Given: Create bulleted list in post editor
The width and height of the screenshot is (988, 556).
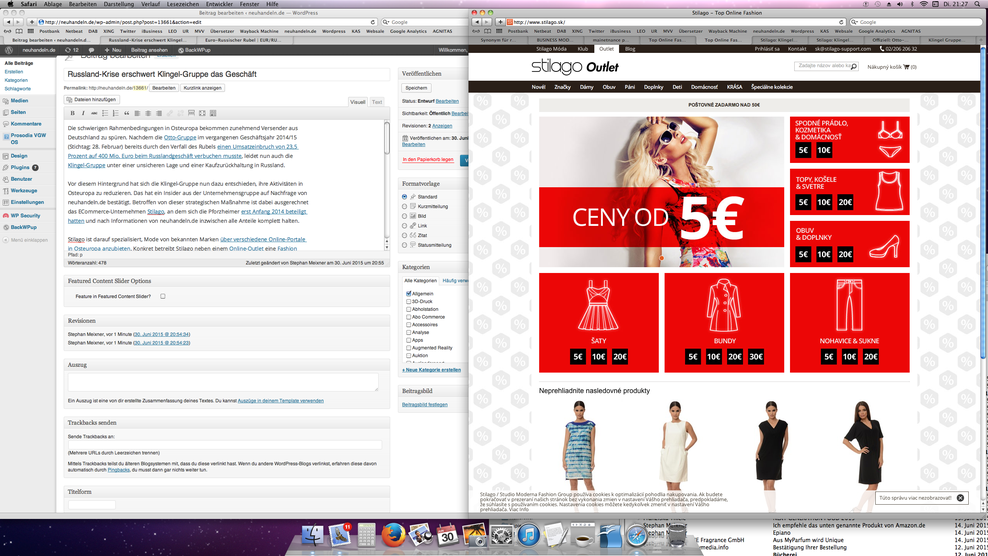Looking at the screenshot, I should point(105,113).
